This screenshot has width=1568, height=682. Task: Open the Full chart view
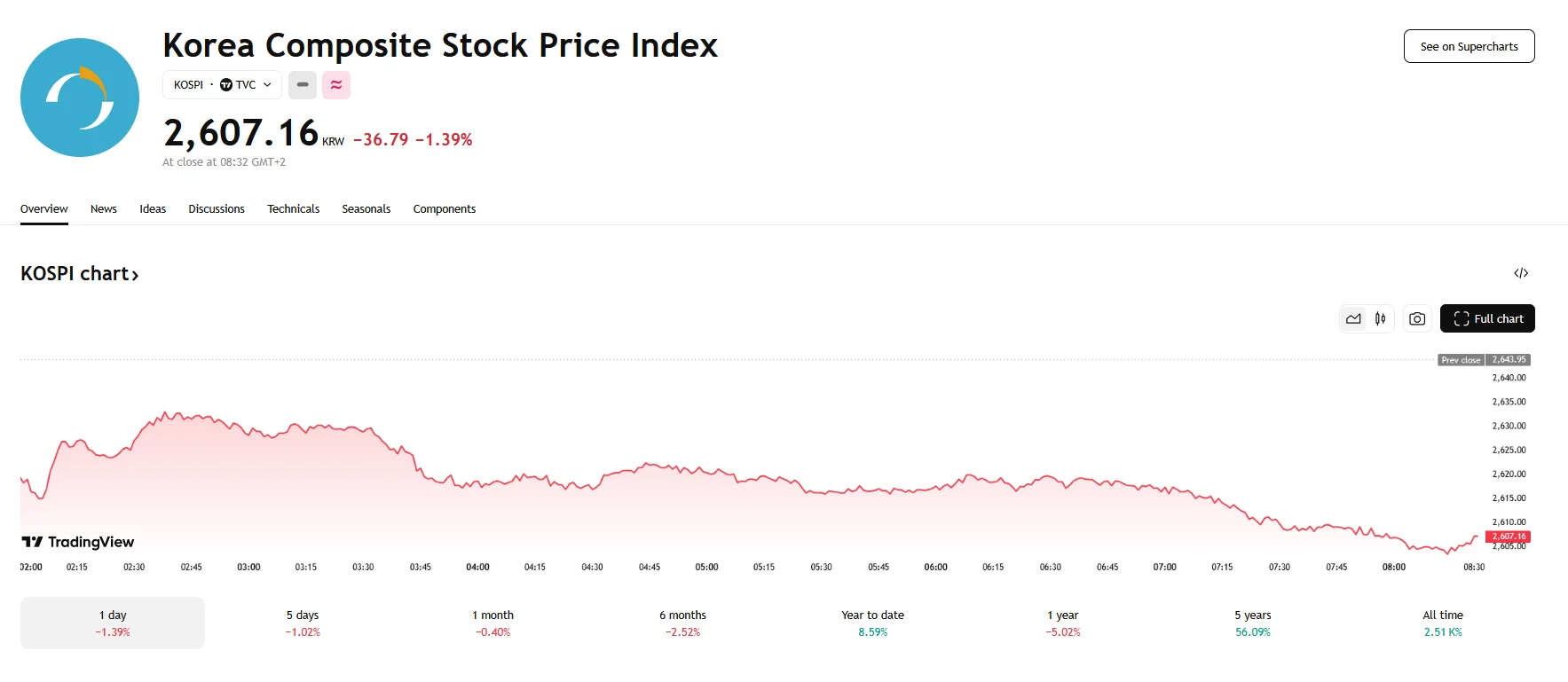pyautogui.click(x=1487, y=318)
